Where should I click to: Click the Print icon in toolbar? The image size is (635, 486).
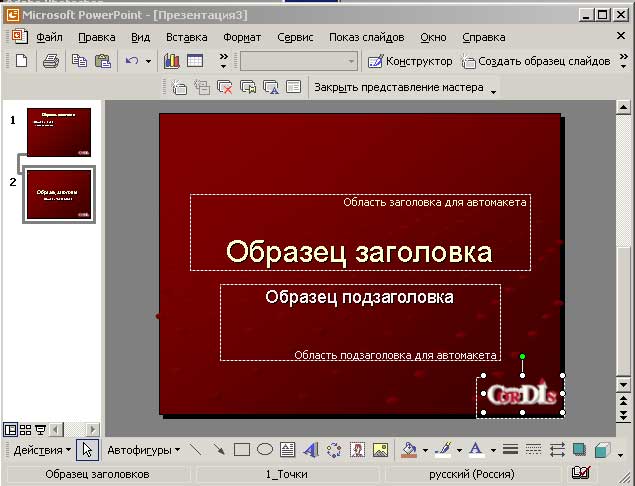52,61
